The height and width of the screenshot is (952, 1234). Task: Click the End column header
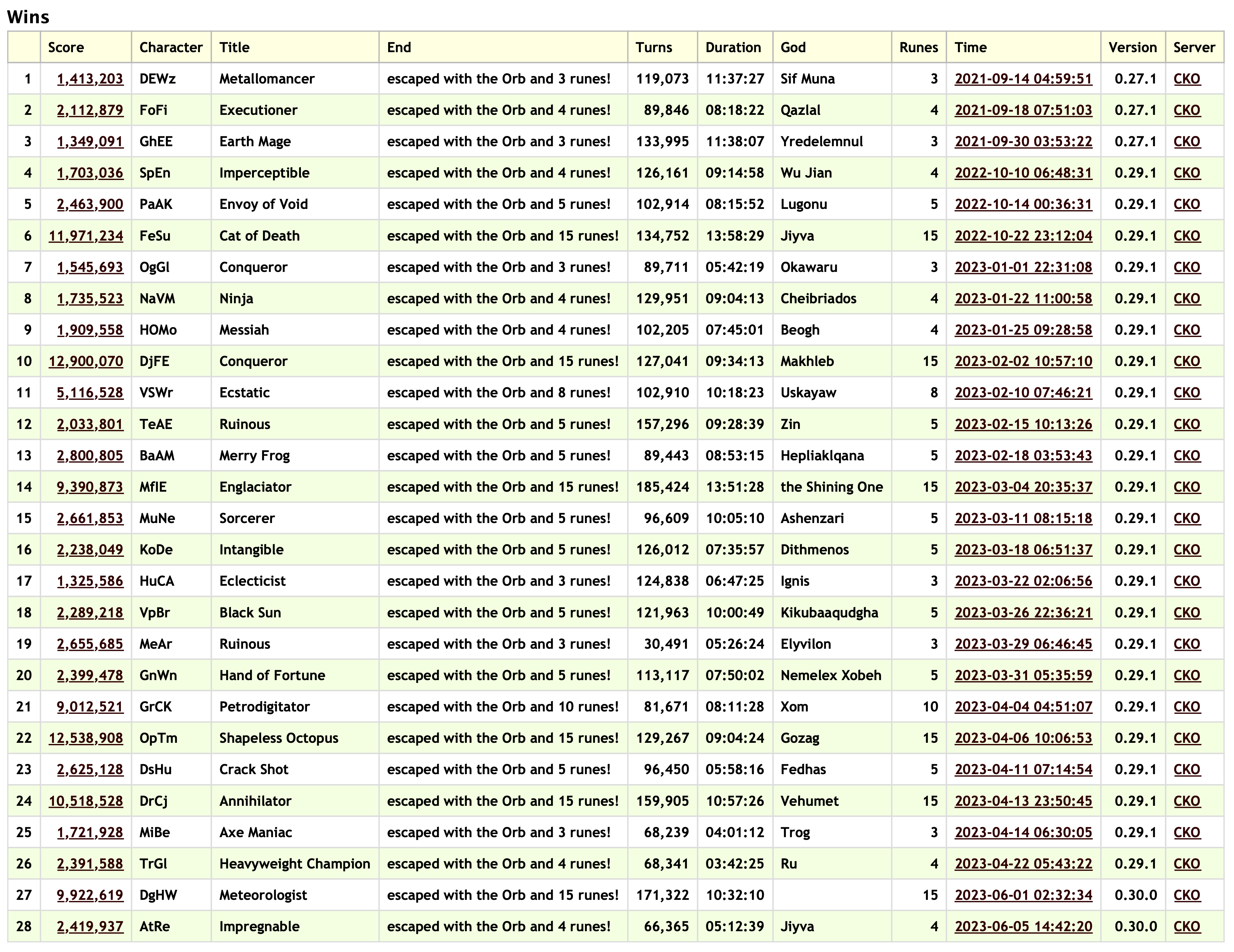[503, 47]
